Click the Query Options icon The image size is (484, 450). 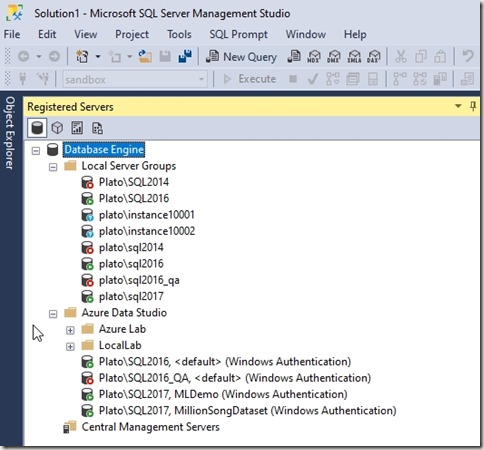(353, 79)
